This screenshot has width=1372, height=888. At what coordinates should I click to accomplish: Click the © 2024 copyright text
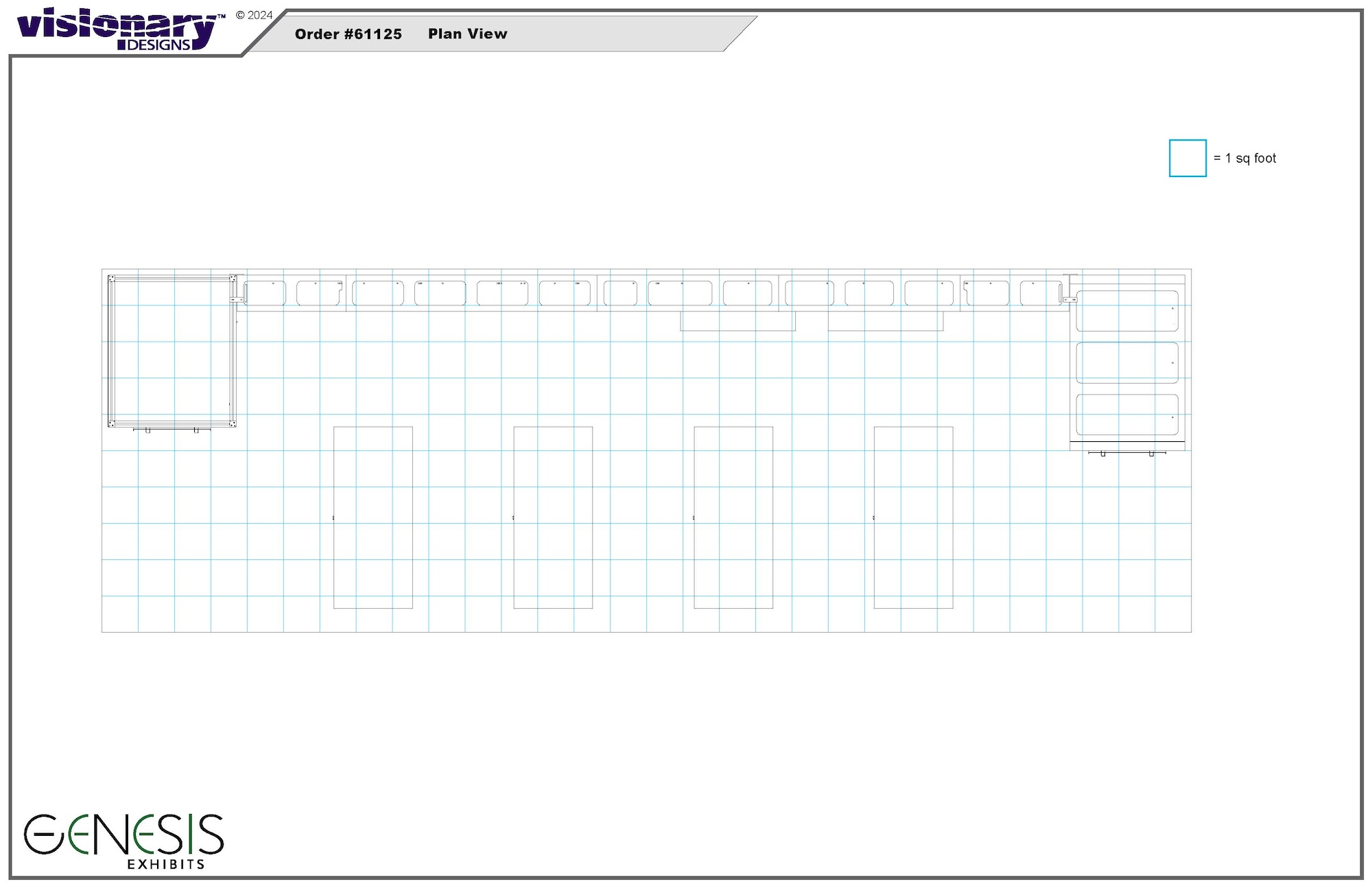pyautogui.click(x=255, y=15)
